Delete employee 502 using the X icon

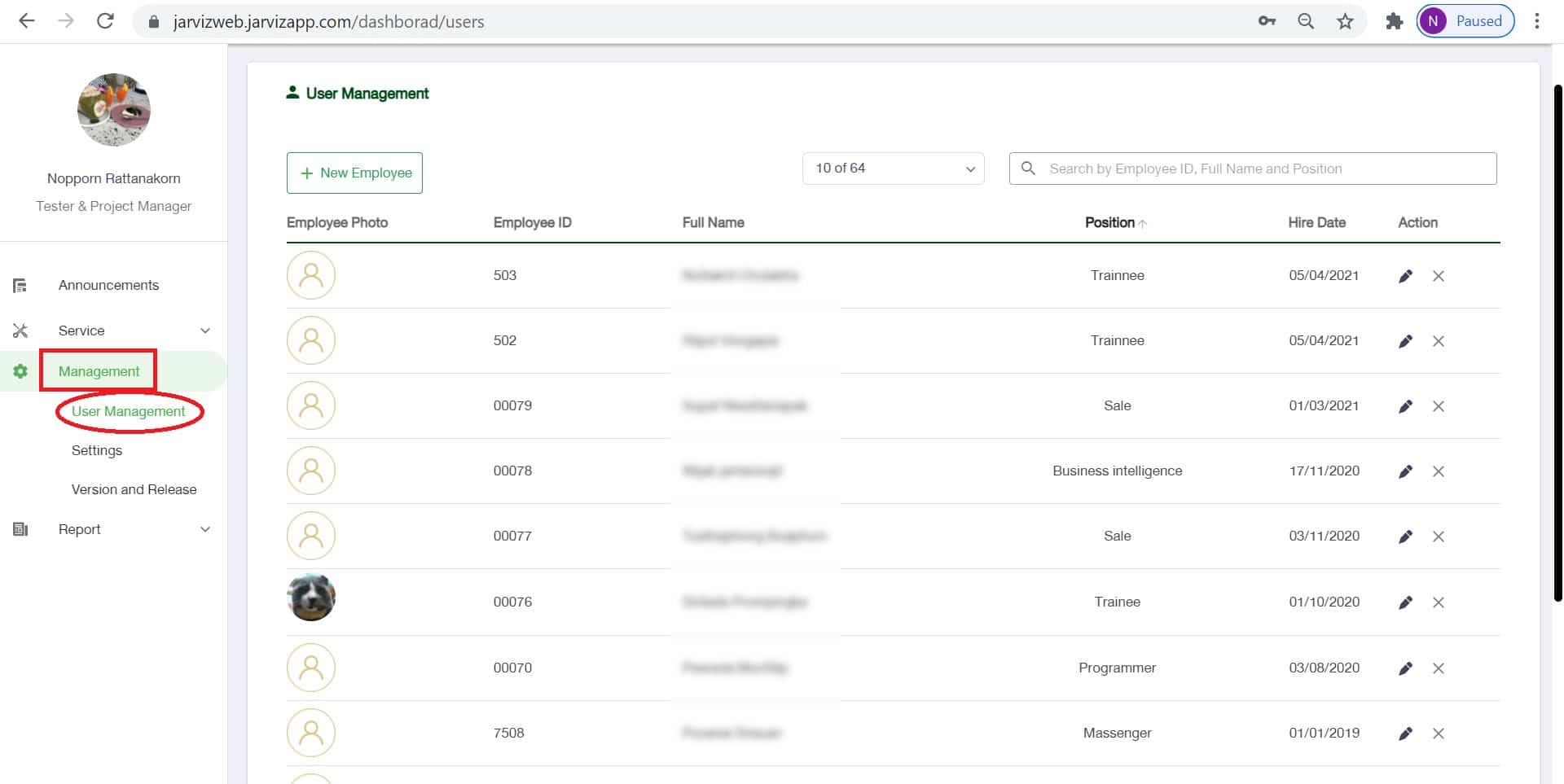pos(1439,341)
